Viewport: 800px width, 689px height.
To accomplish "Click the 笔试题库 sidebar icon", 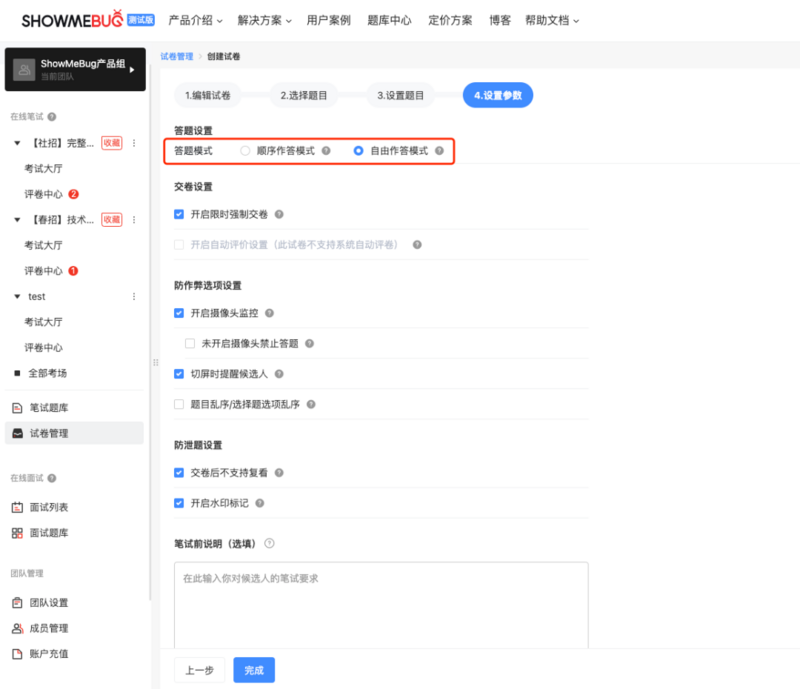I will (17, 408).
